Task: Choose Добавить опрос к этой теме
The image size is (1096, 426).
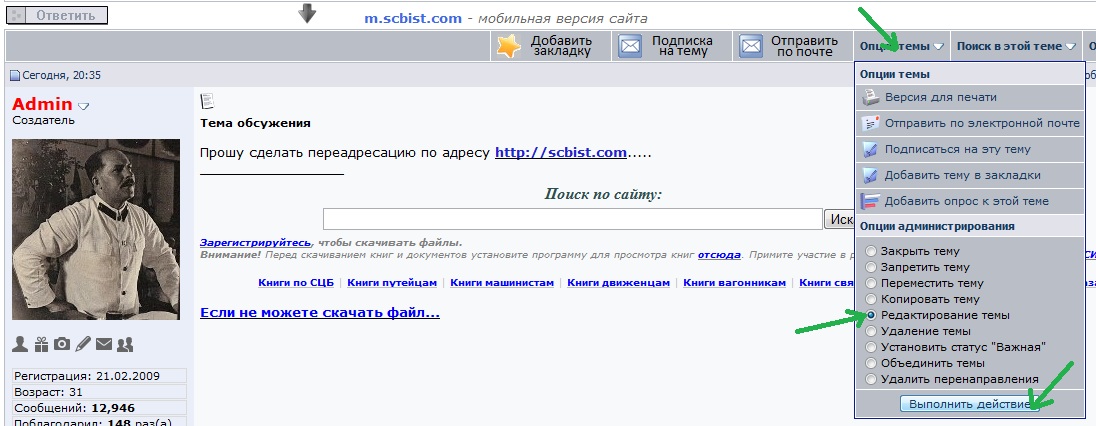Action: pyautogui.click(x=966, y=201)
